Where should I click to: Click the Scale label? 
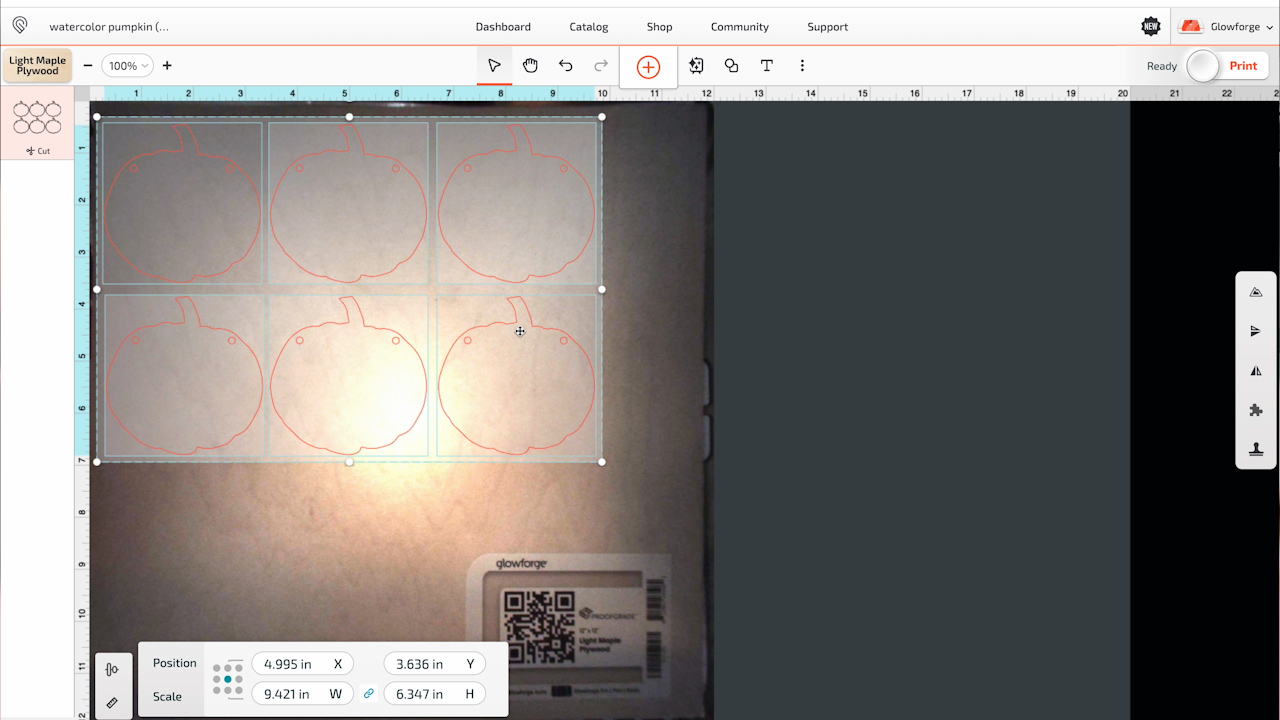(167, 696)
